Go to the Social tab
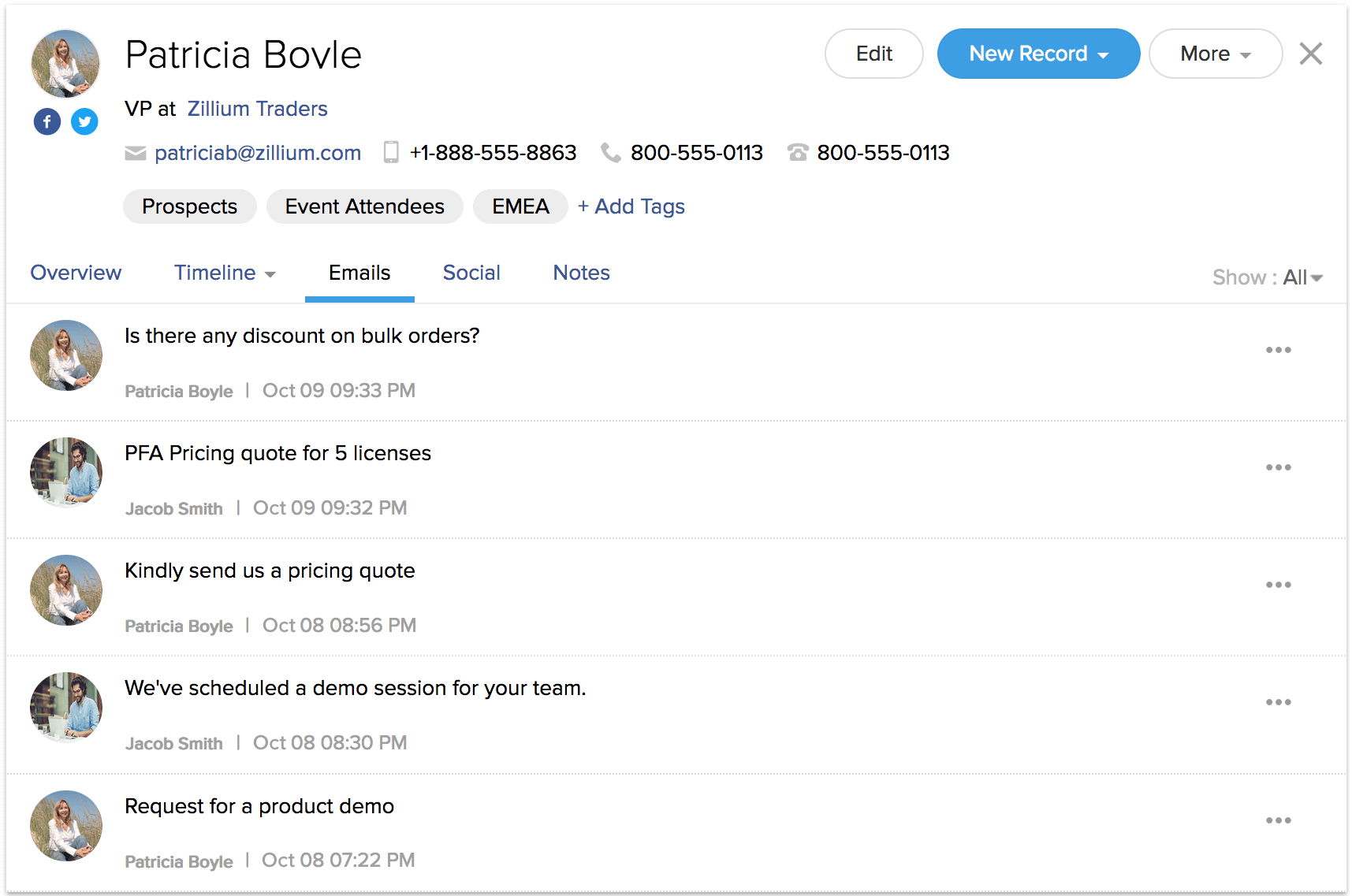 click(x=471, y=273)
